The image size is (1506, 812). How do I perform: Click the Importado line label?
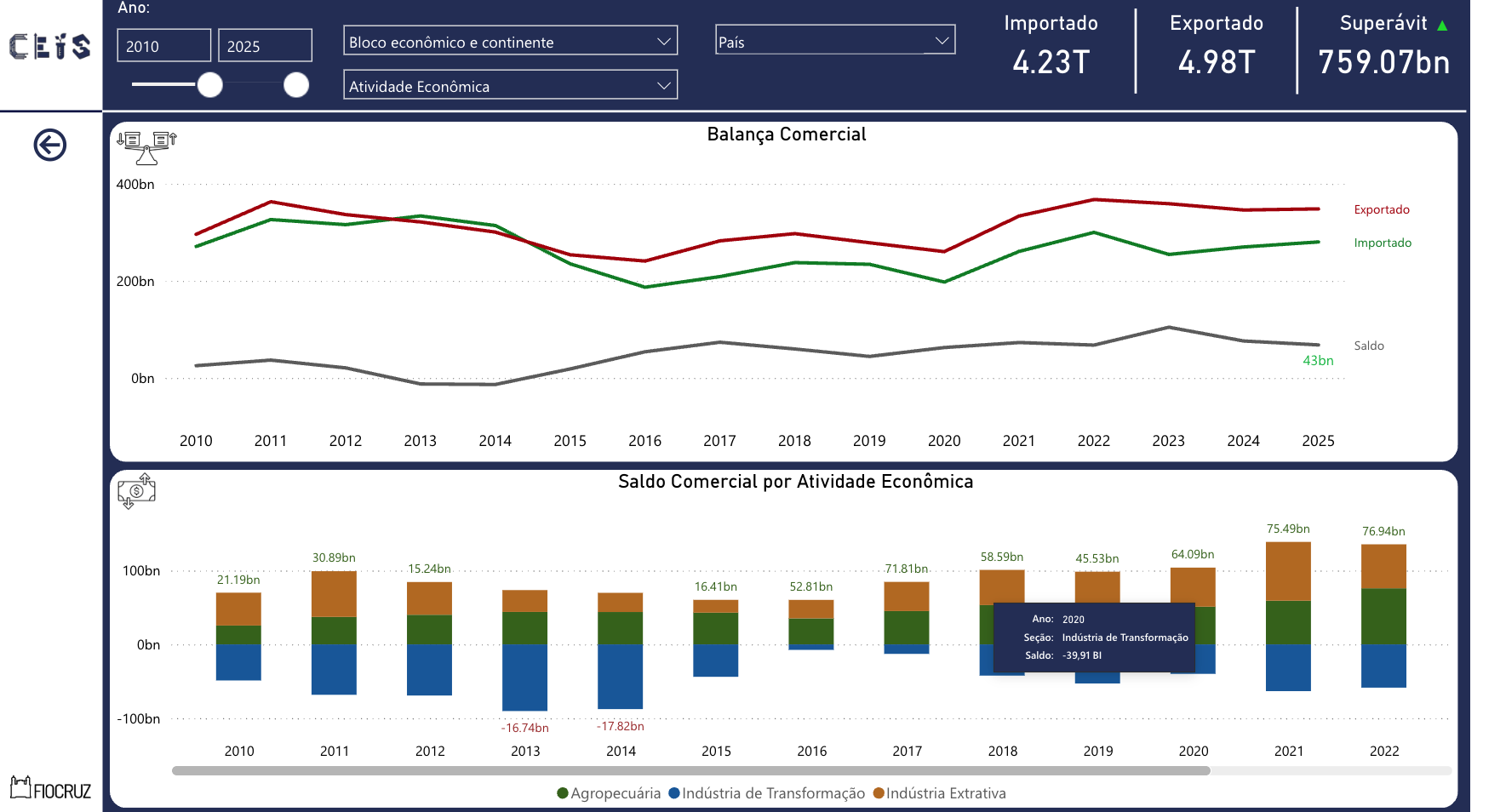tap(1383, 243)
